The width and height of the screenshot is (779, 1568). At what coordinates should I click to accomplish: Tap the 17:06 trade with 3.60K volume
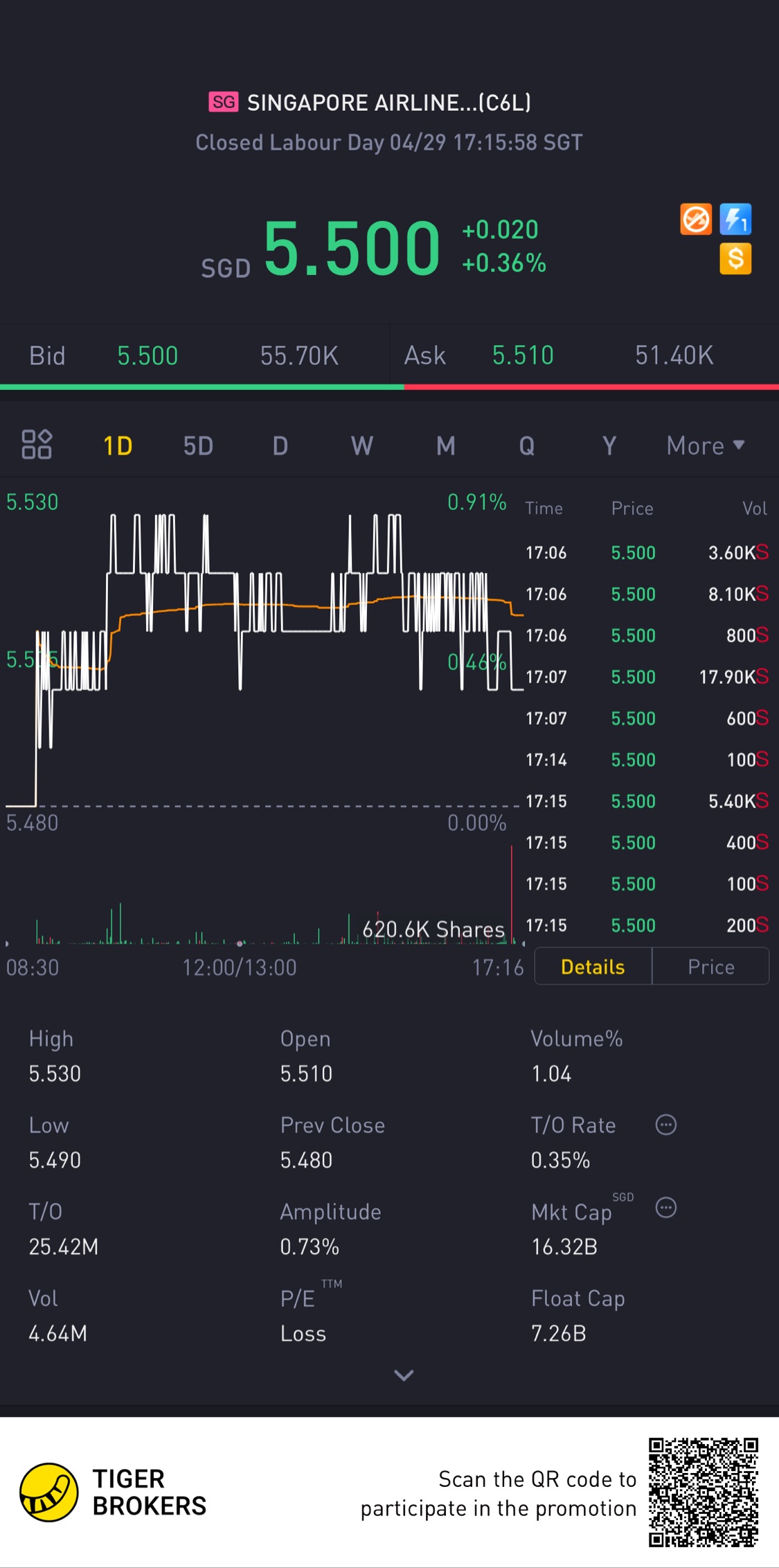point(647,553)
